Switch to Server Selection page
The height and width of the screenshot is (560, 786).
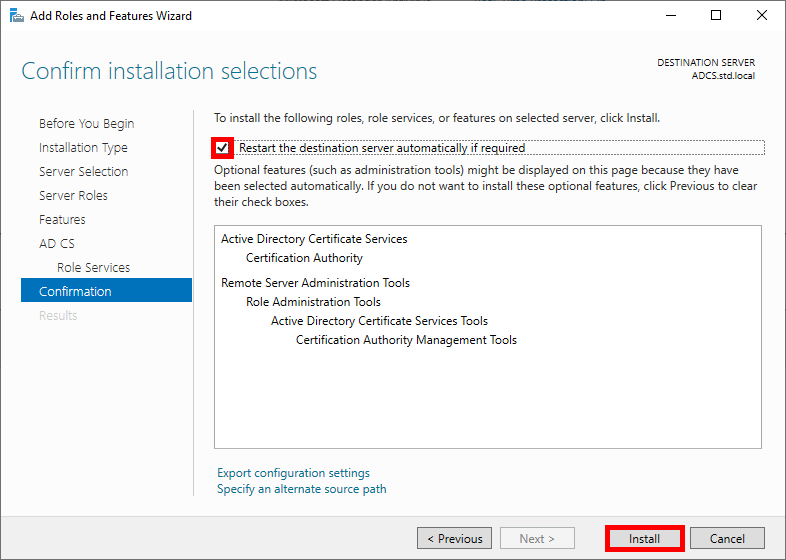pyautogui.click(x=83, y=172)
